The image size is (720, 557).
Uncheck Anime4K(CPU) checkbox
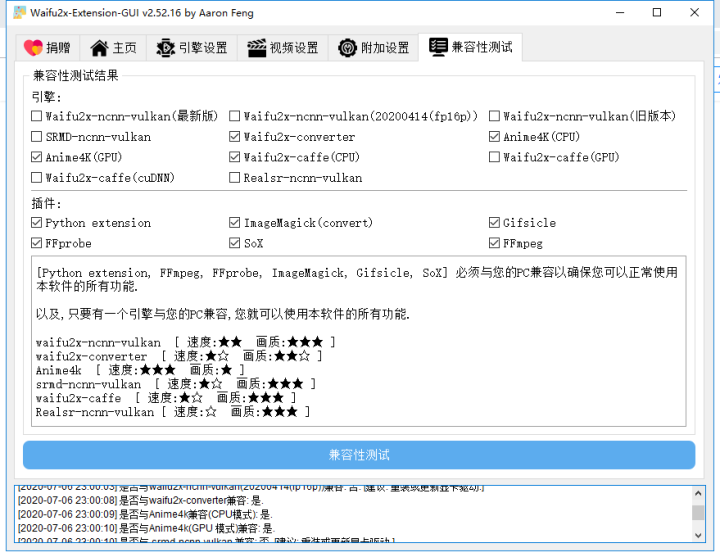coord(494,136)
